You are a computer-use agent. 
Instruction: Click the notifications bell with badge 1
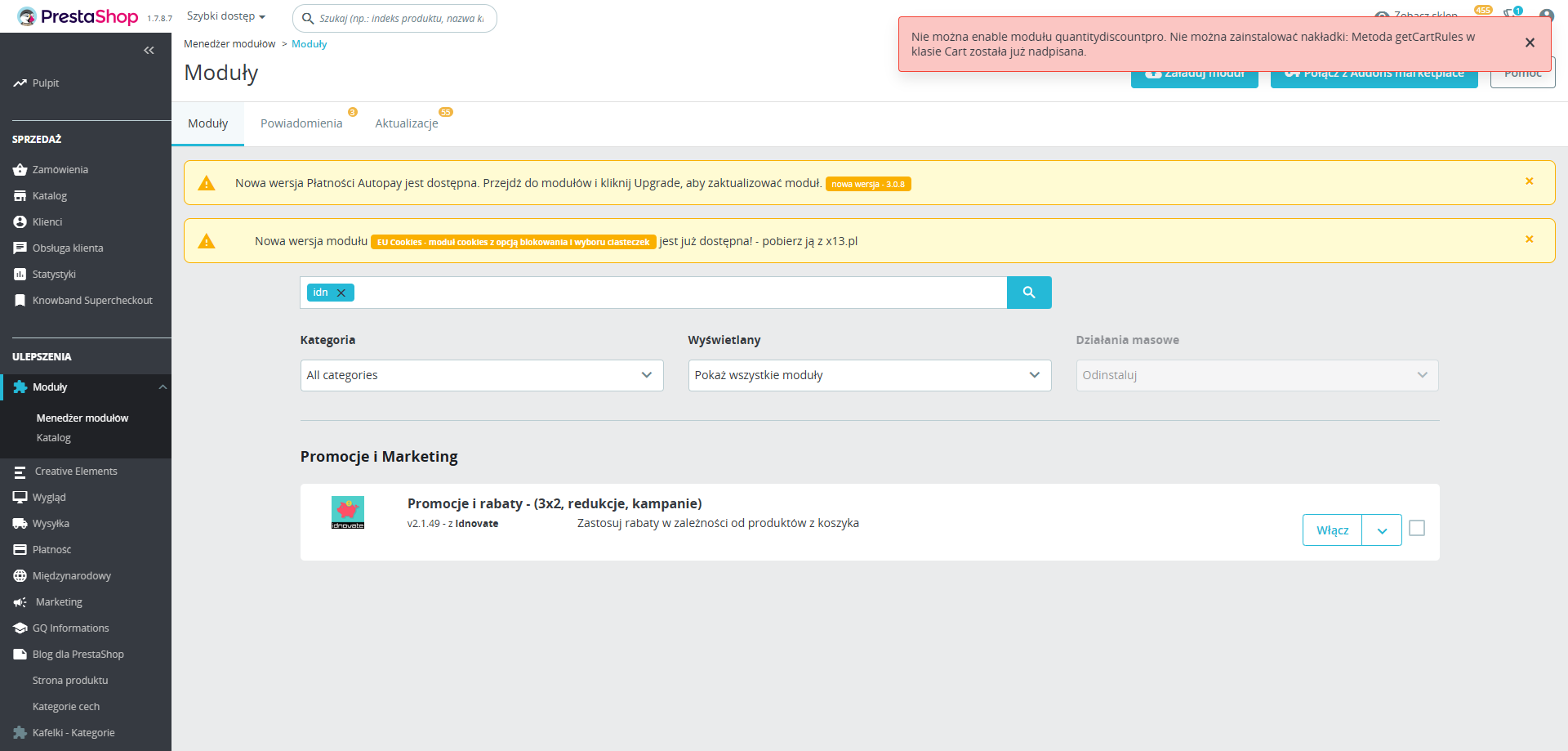pos(1510,14)
